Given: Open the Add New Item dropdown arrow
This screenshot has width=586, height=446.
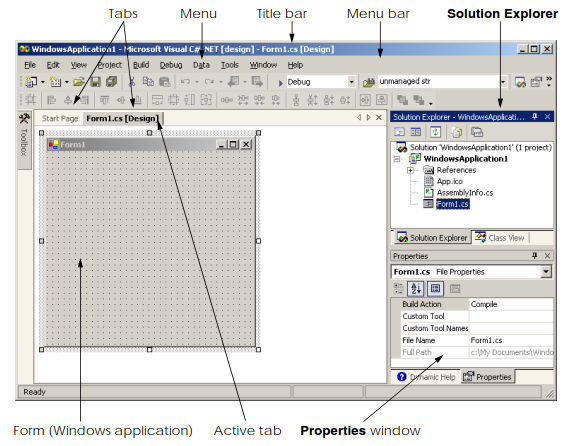Looking at the screenshot, I should pyautogui.click(x=67, y=82).
